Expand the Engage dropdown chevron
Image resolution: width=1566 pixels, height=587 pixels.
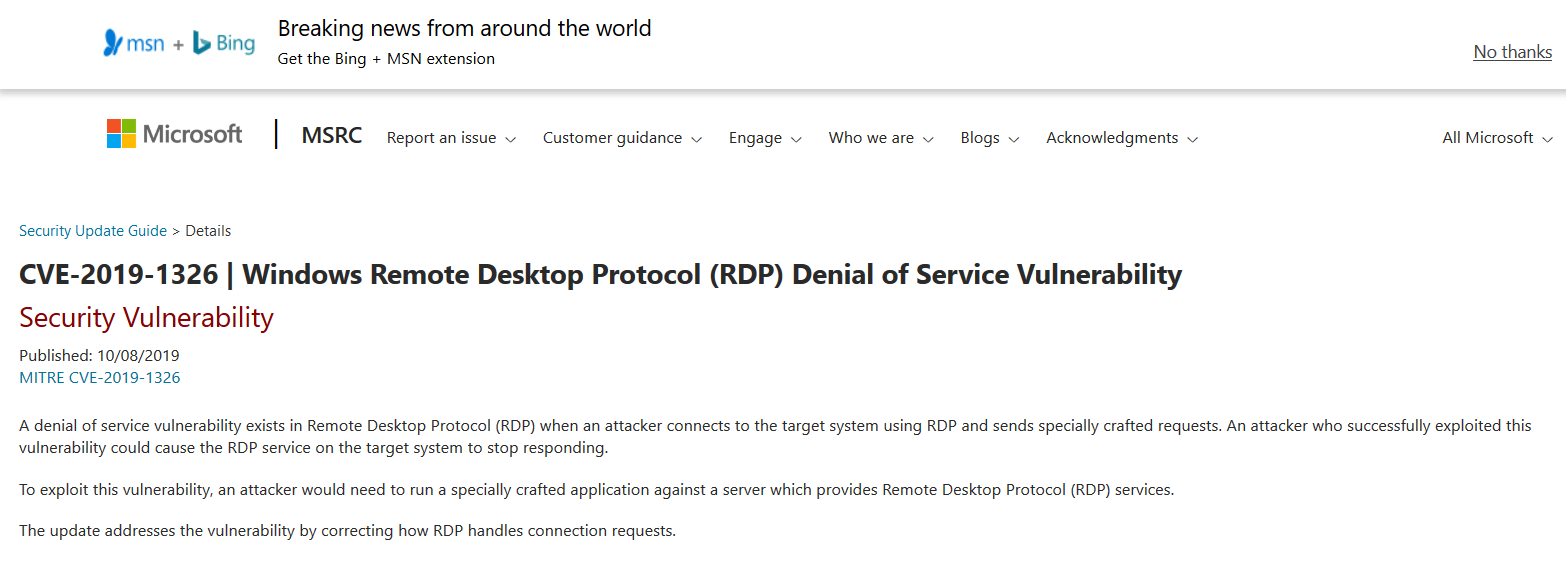pos(797,139)
